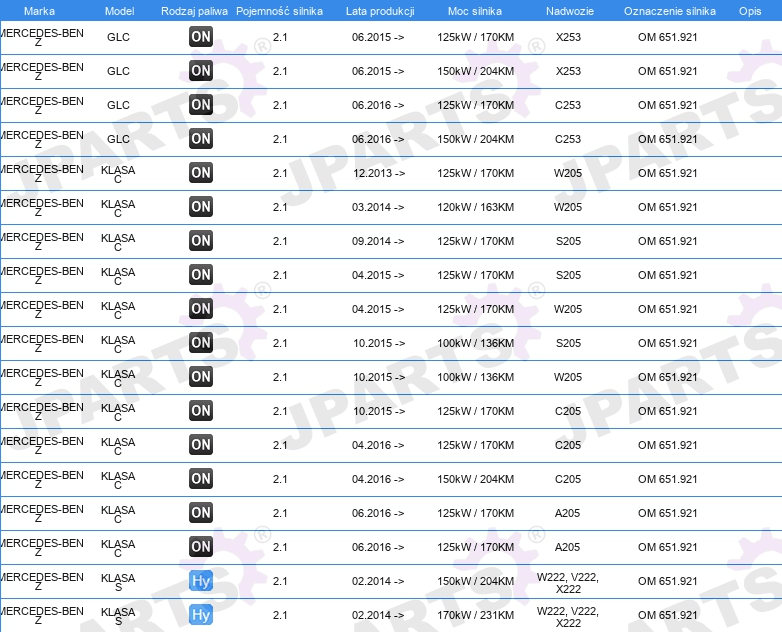Viewport: 782px width, 632px height.
Task: Select the Marka column header
Action: [x=39, y=11]
